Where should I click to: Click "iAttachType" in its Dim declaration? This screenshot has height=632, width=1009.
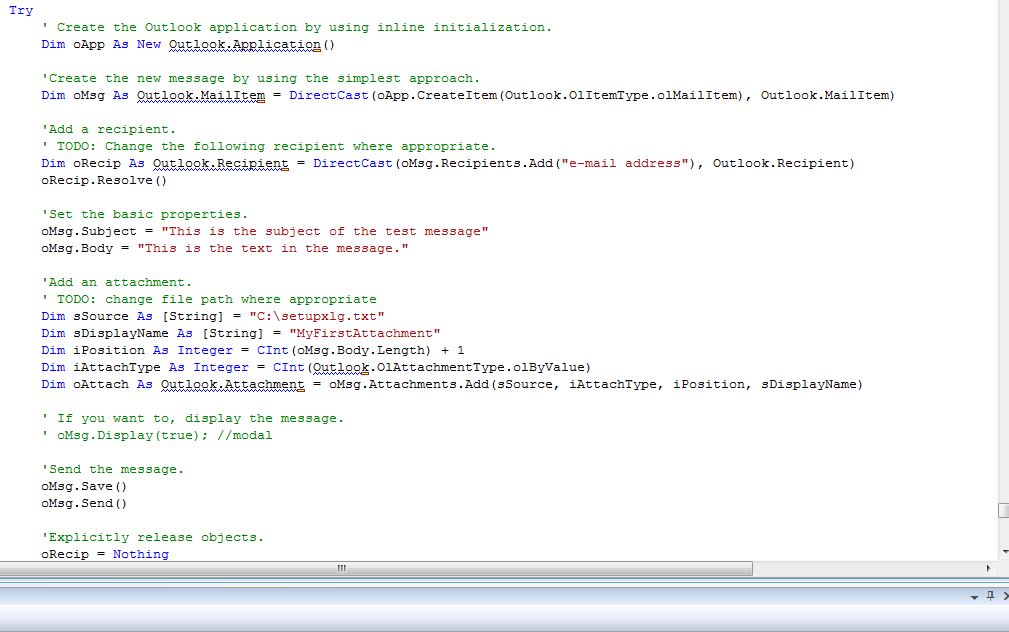tap(117, 367)
